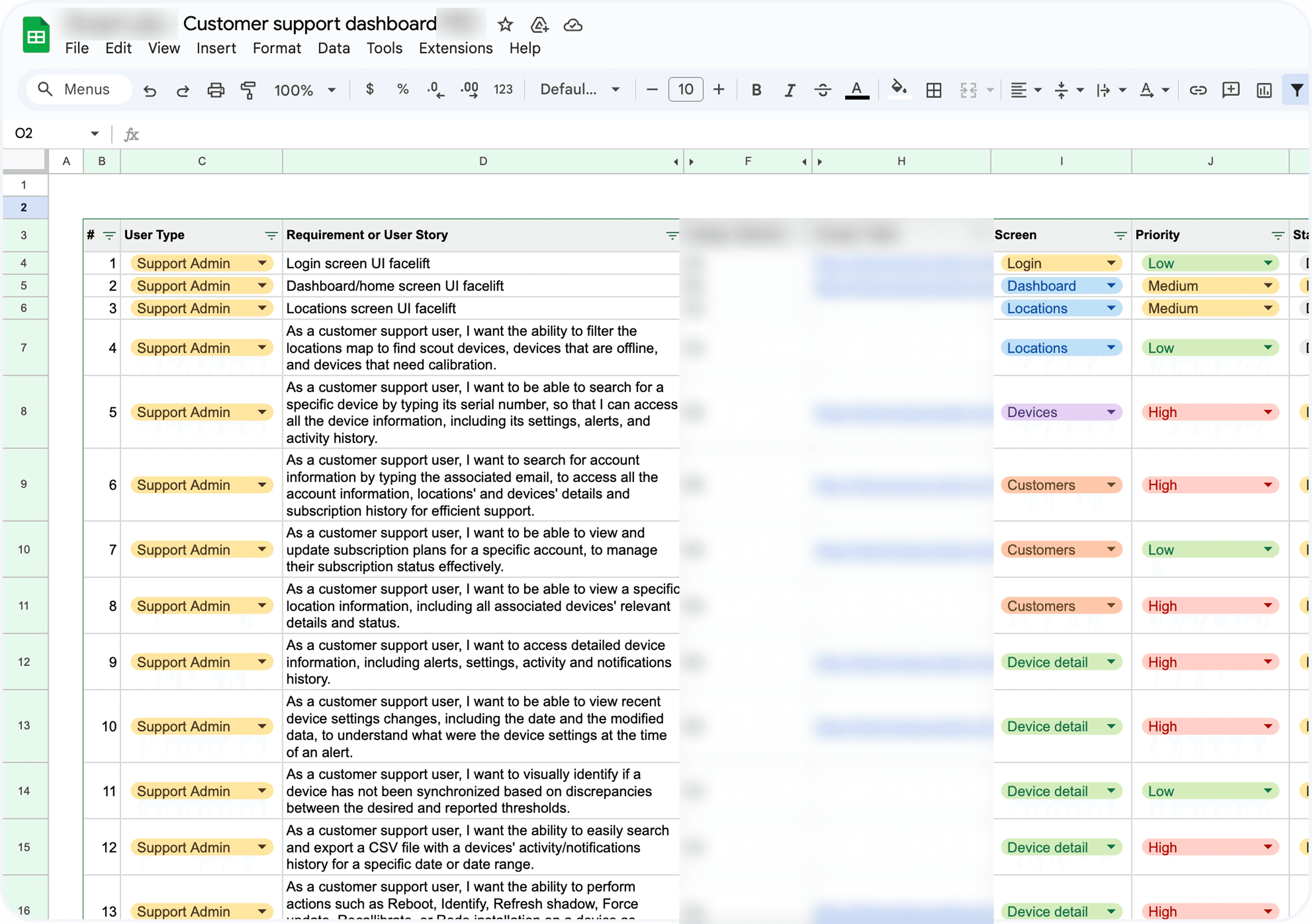Image resolution: width=1312 pixels, height=924 pixels.
Task: Expand hidden column left of column H
Action: tap(819, 162)
